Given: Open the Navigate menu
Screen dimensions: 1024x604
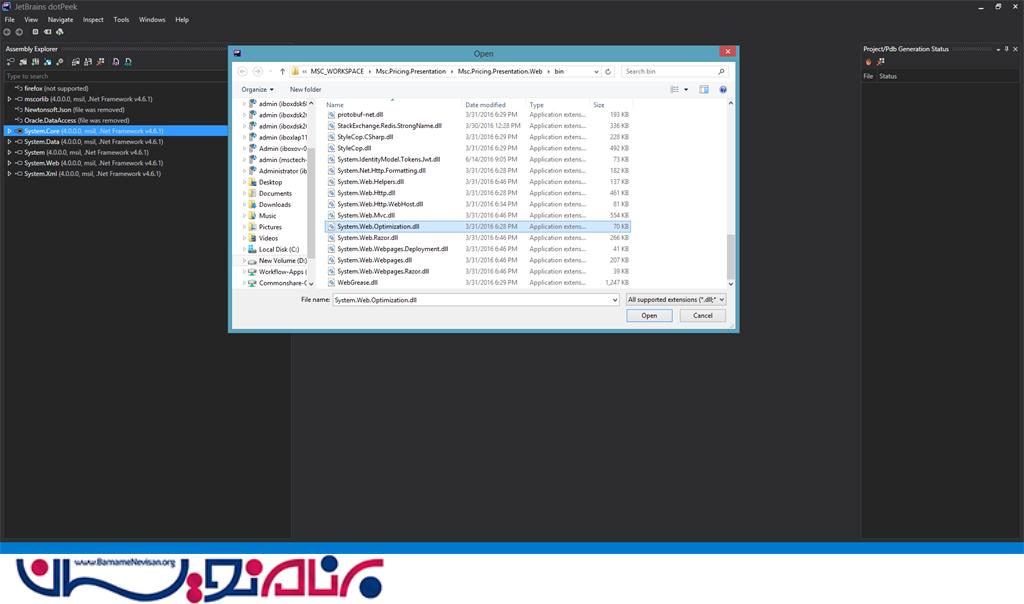Looking at the screenshot, I should [x=60, y=20].
